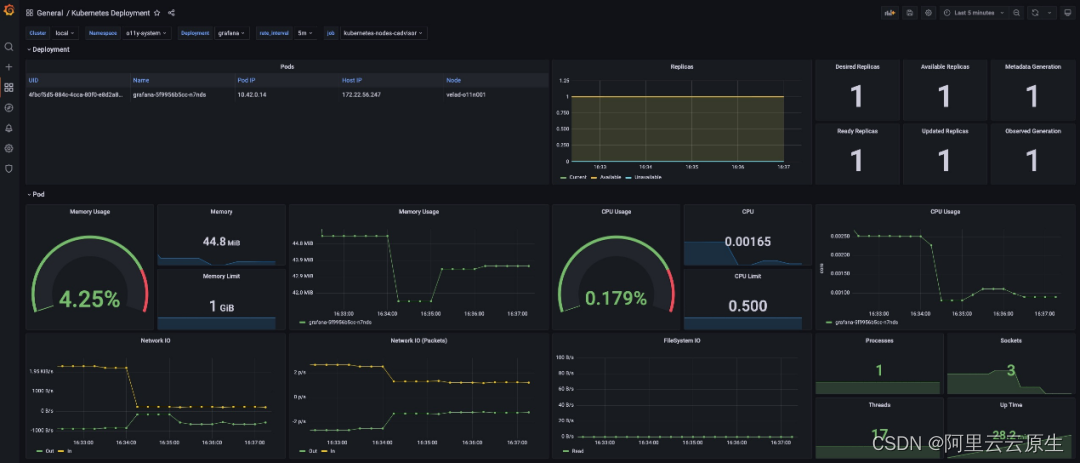This screenshot has height=463, width=1080.
Task: Open the Pods panel title menu
Action: click(x=287, y=67)
